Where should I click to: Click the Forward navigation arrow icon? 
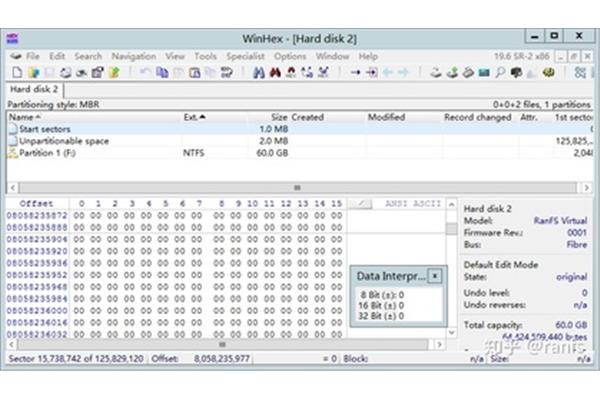click(404, 72)
